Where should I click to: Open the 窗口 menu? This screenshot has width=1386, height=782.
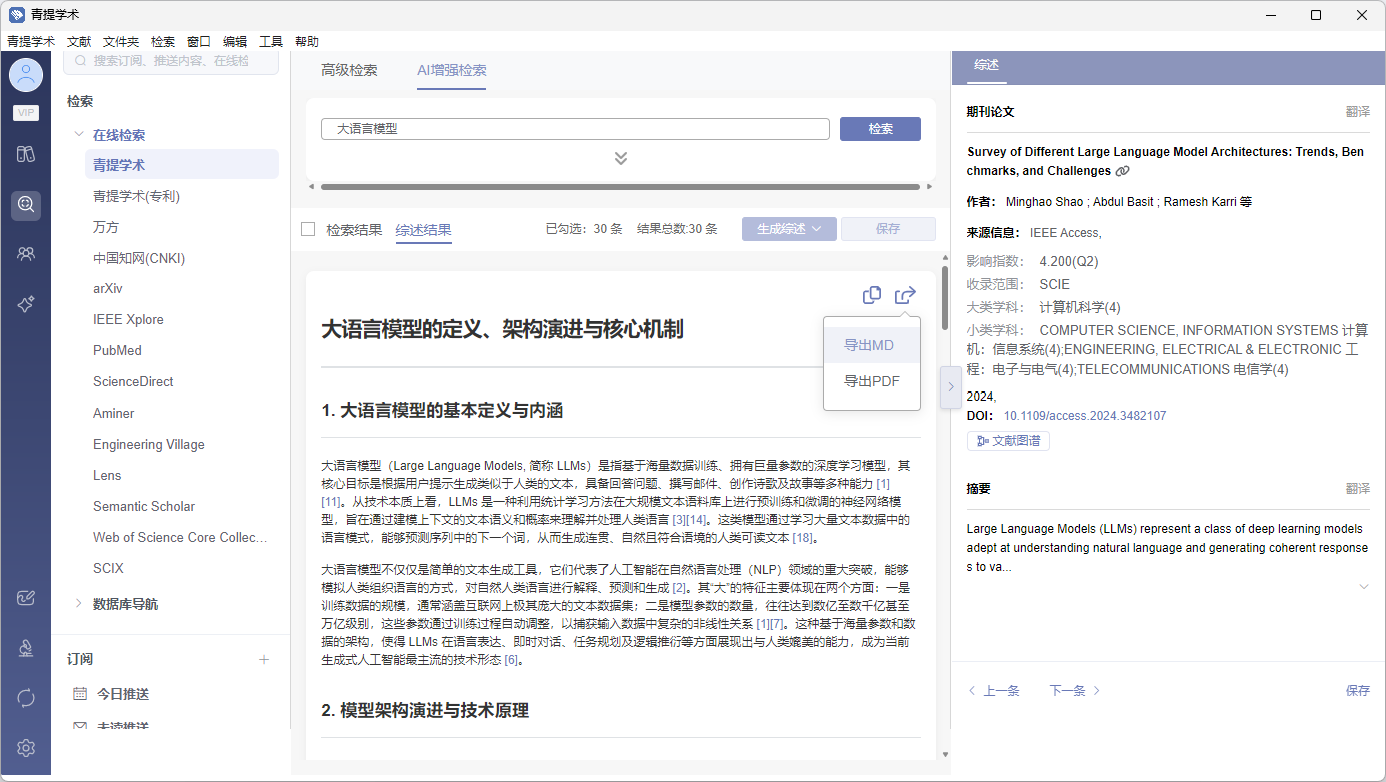coord(199,42)
